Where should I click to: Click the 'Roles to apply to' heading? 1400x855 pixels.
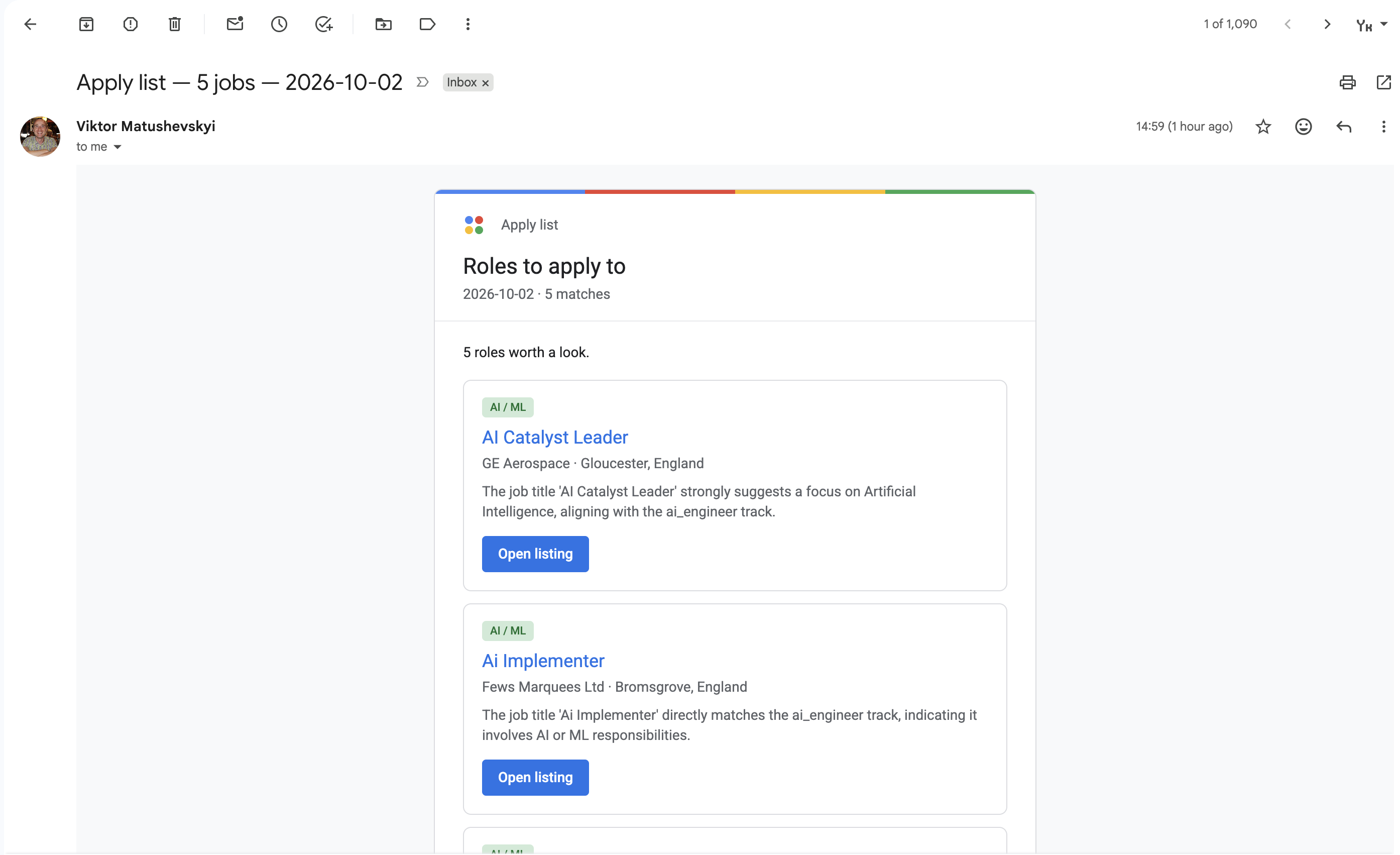point(544,266)
